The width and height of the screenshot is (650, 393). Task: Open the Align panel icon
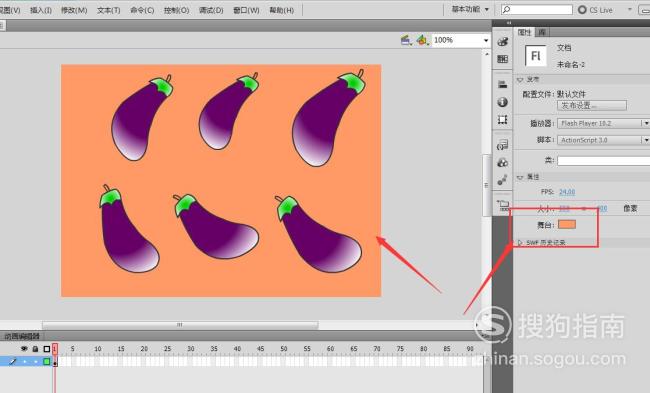click(x=502, y=85)
